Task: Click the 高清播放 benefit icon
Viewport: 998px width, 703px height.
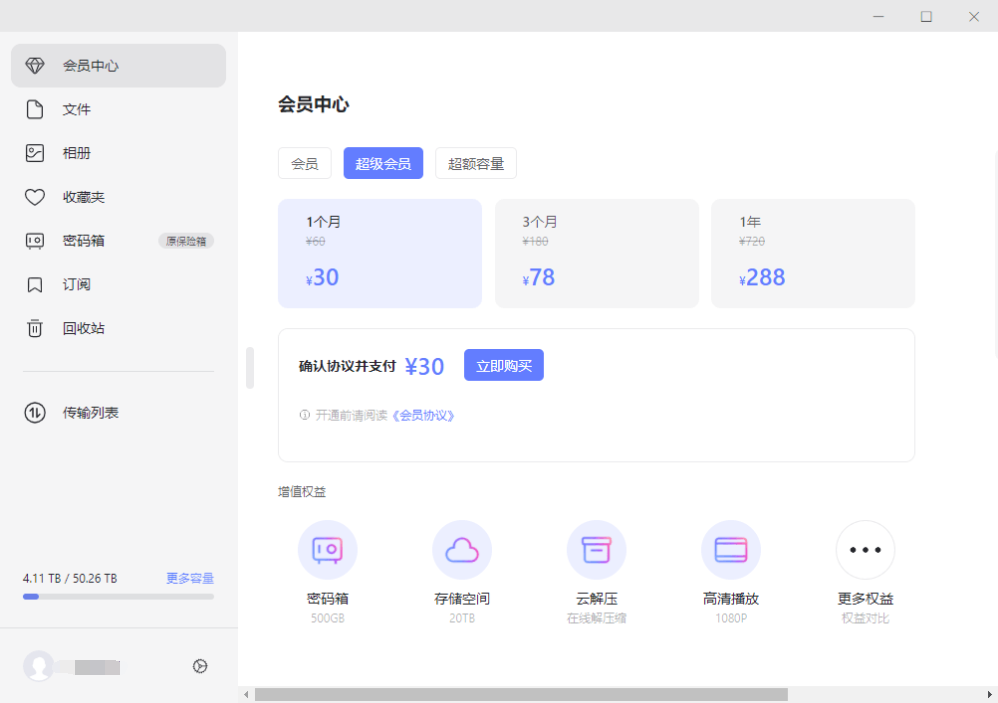Action: pyautogui.click(x=730, y=549)
